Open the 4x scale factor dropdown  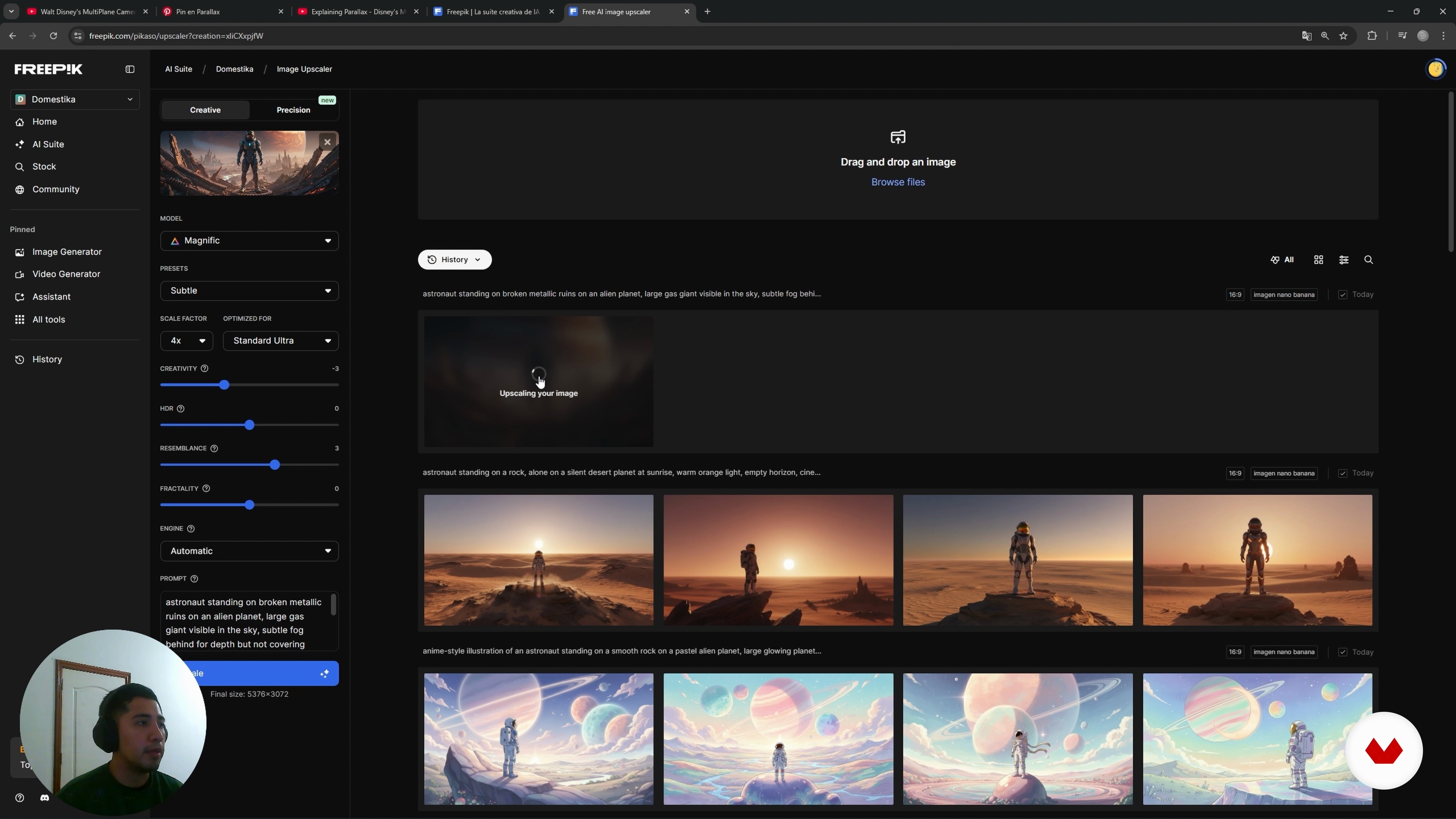coord(187,341)
